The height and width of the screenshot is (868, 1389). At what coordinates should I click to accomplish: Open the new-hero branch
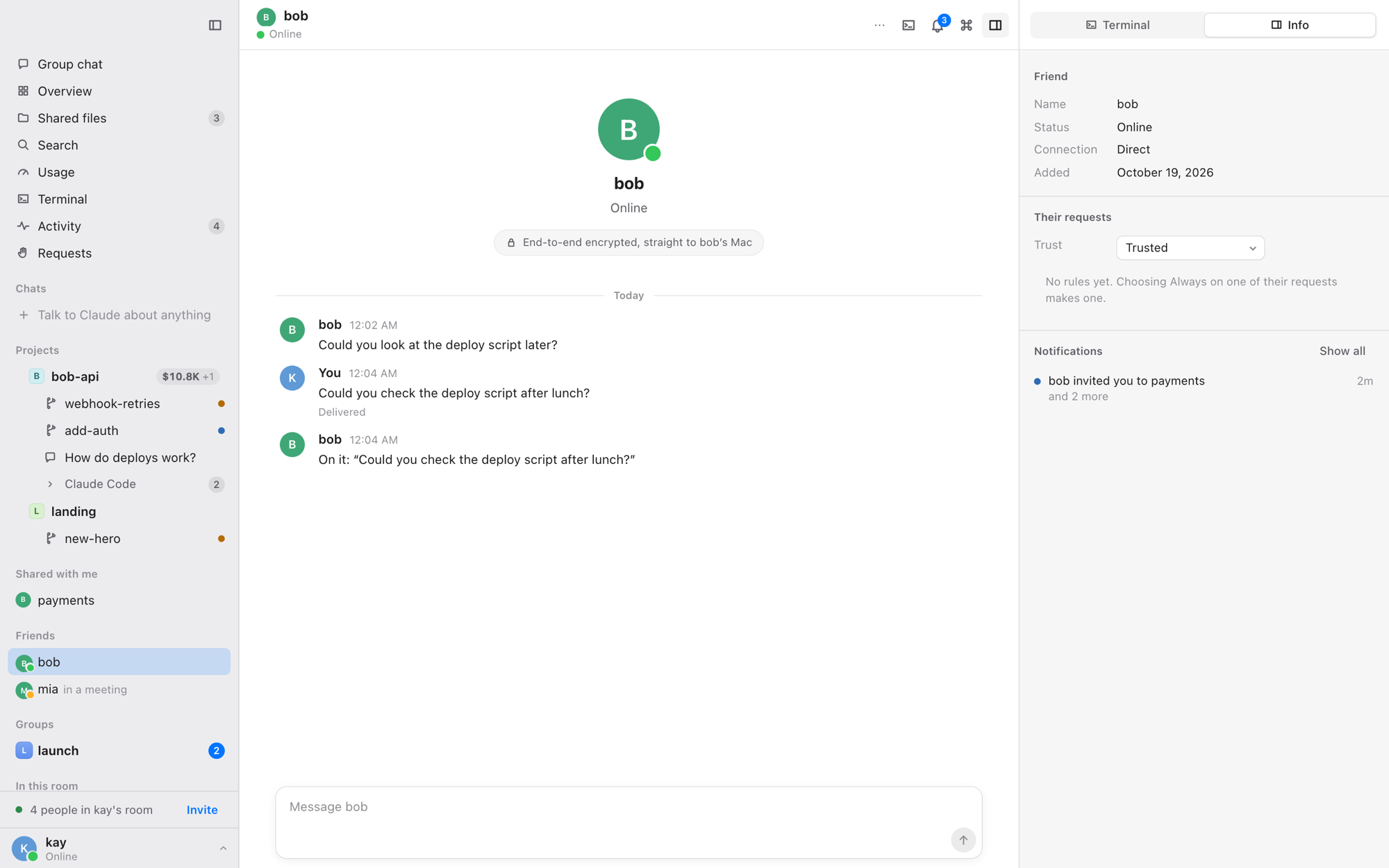[x=119, y=539]
